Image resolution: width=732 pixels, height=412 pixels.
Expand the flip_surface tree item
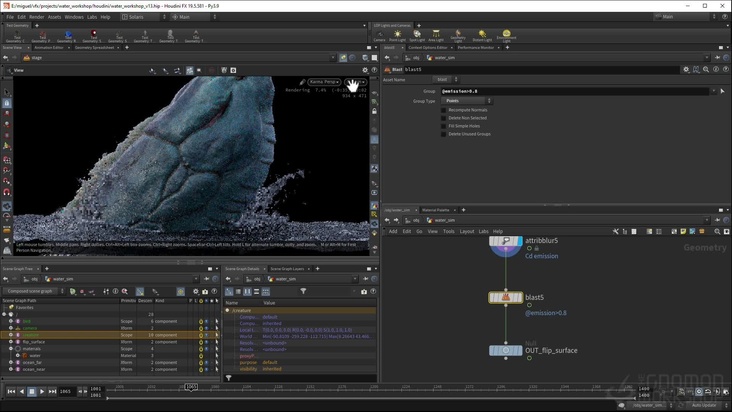tap(11, 342)
